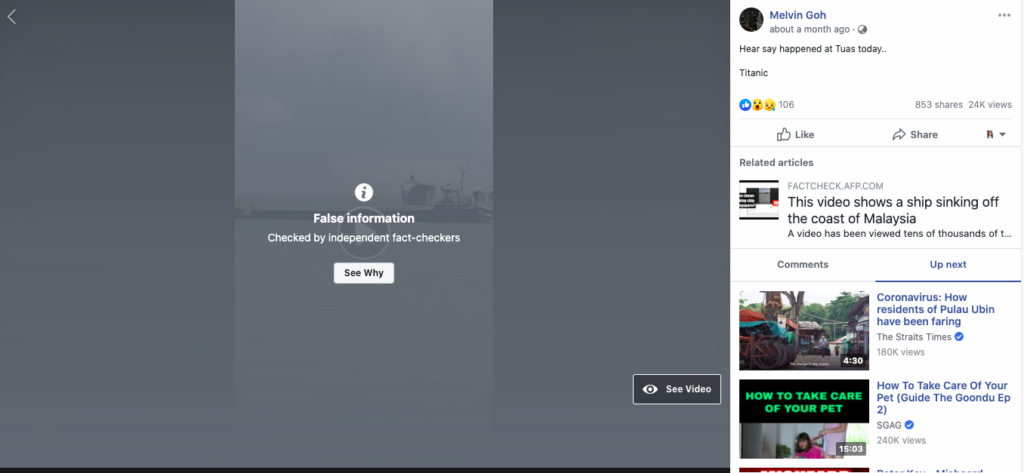
Task: Switch to the Comments tab
Action: pyautogui.click(x=803, y=265)
